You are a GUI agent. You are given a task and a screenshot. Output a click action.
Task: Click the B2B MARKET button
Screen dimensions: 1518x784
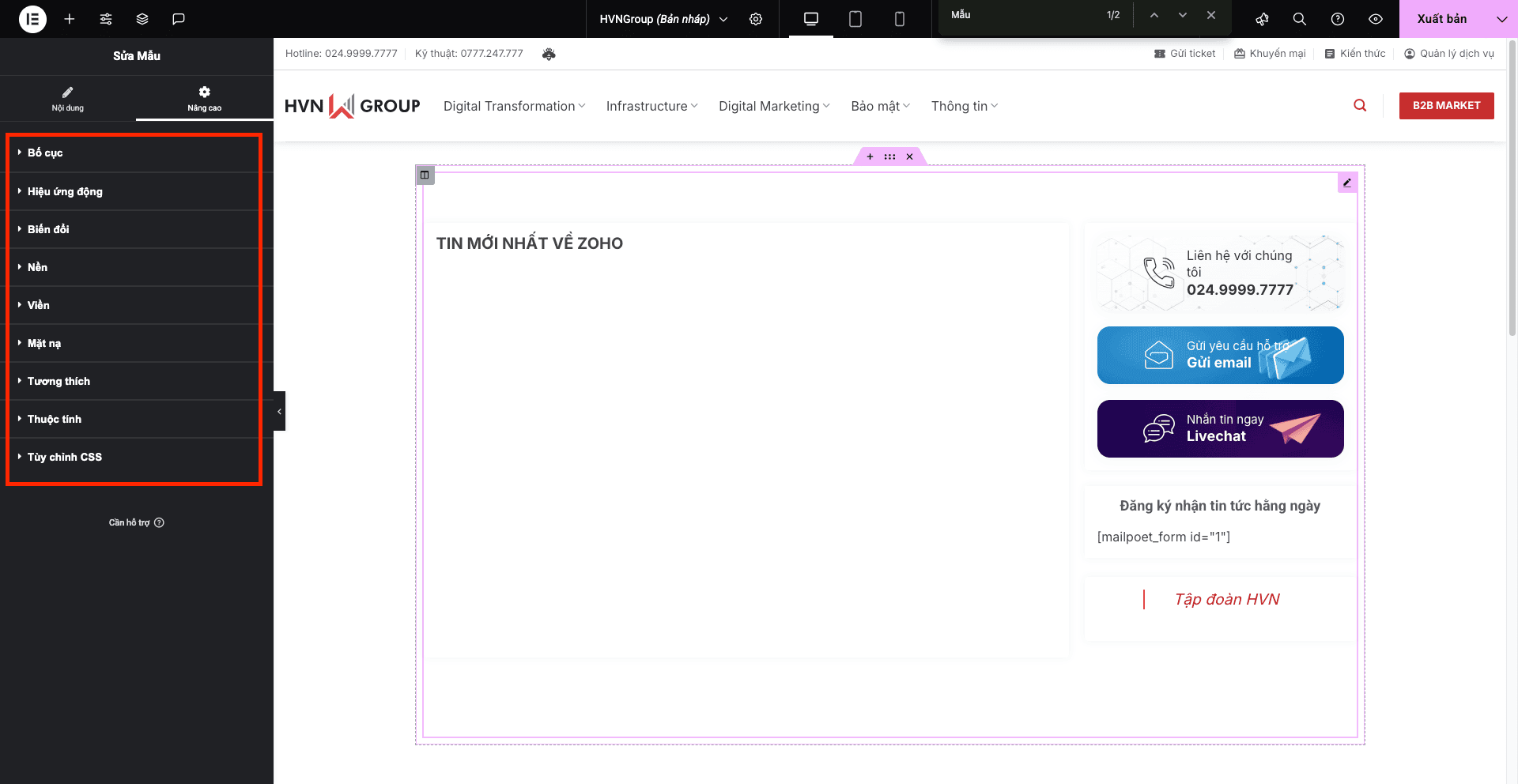coord(1446,105)
